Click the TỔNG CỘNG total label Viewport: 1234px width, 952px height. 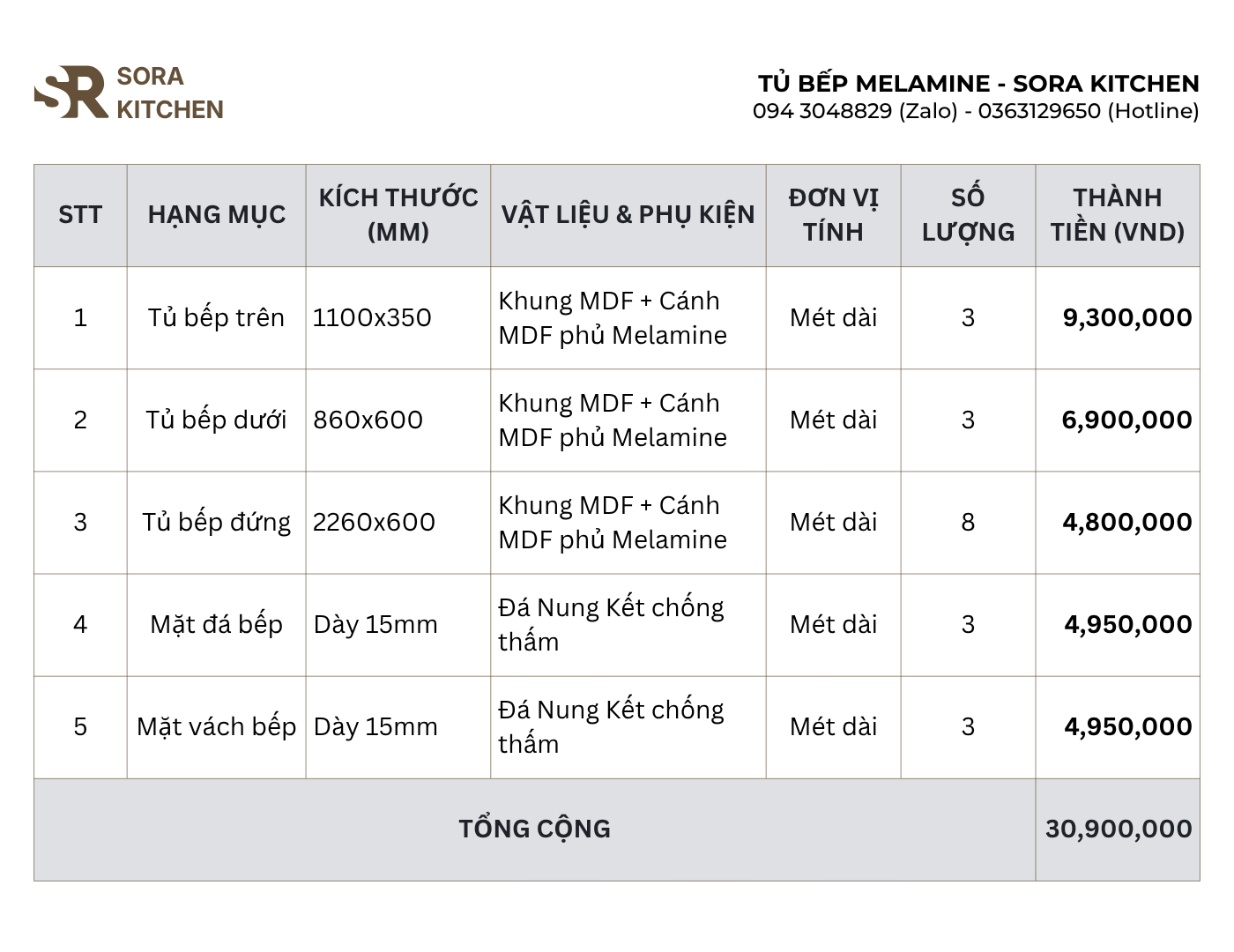534,829
